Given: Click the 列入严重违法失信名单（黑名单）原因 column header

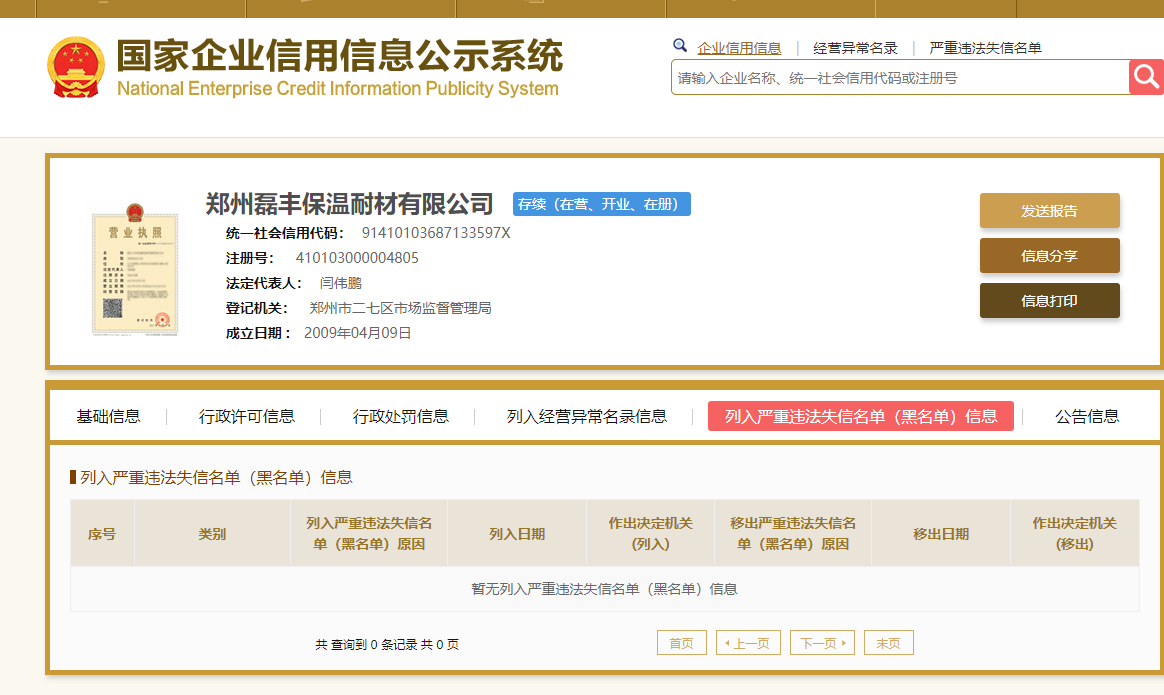Looking at the screenshot, I should (x=369, y=534).
